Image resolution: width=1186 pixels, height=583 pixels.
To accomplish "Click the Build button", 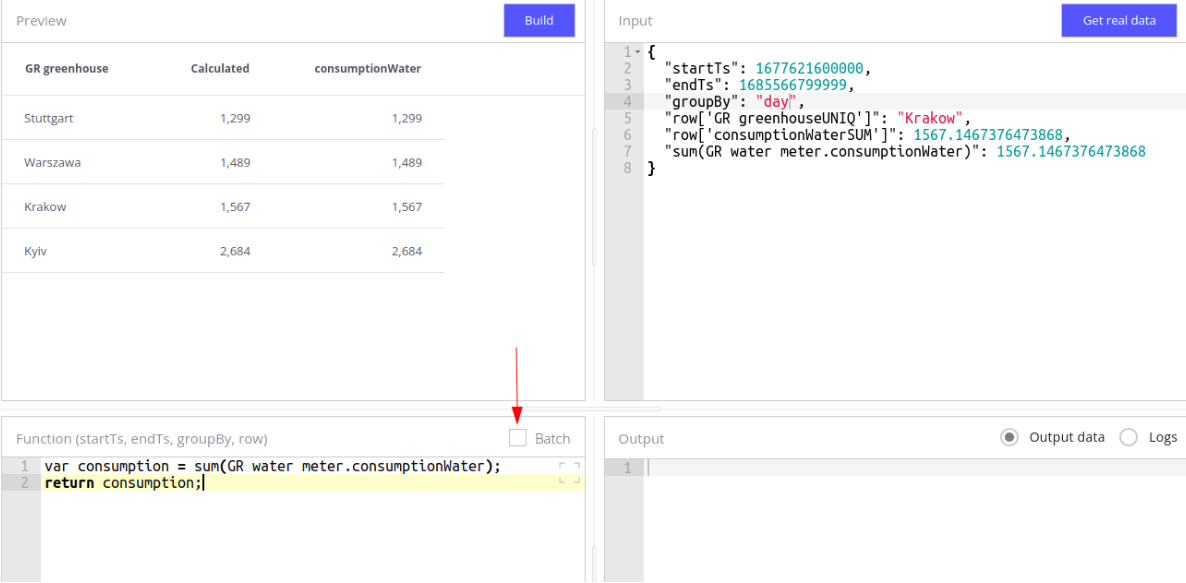I will pos(539,20).
